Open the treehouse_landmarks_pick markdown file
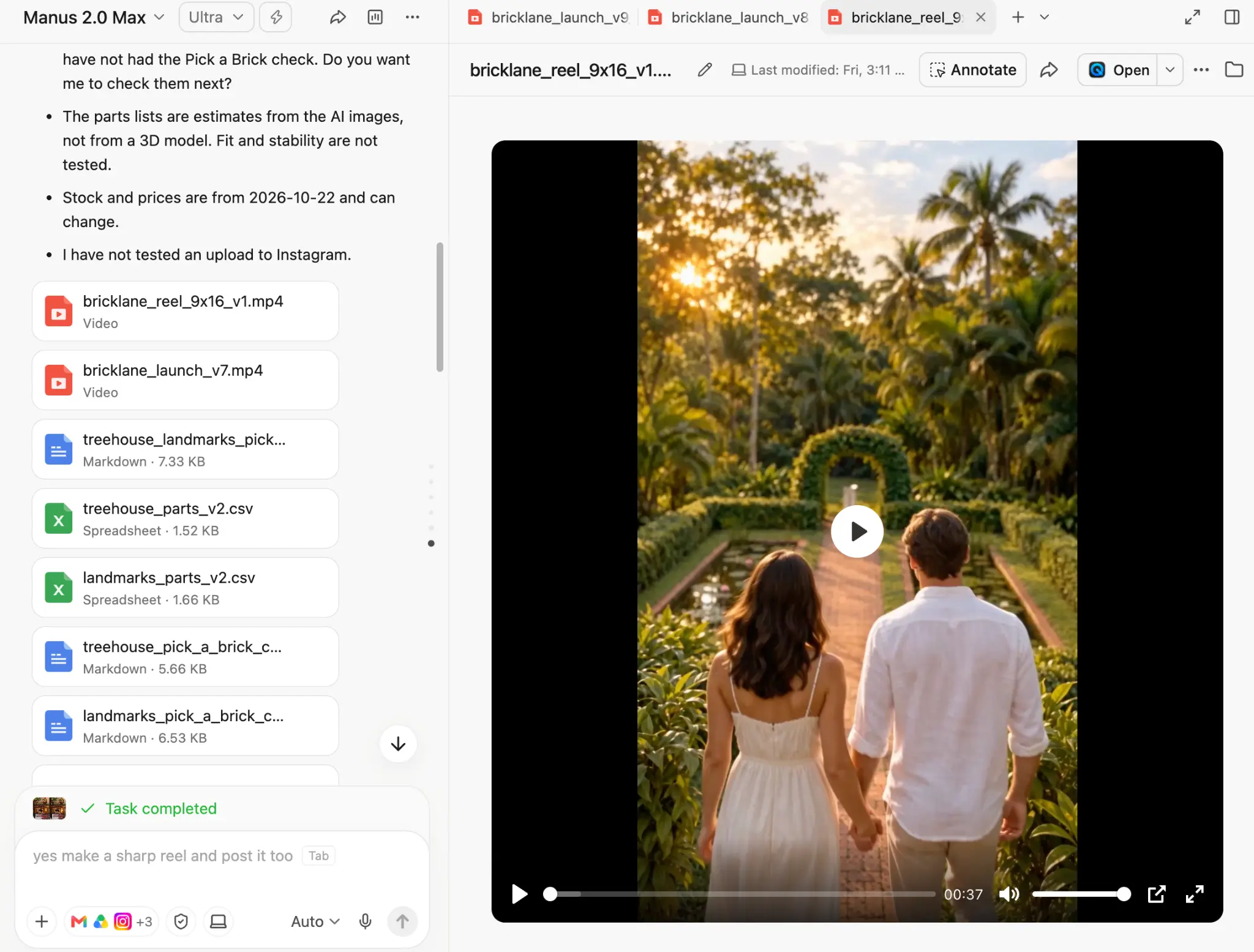 pyautogui.click(x=186, y=449)
